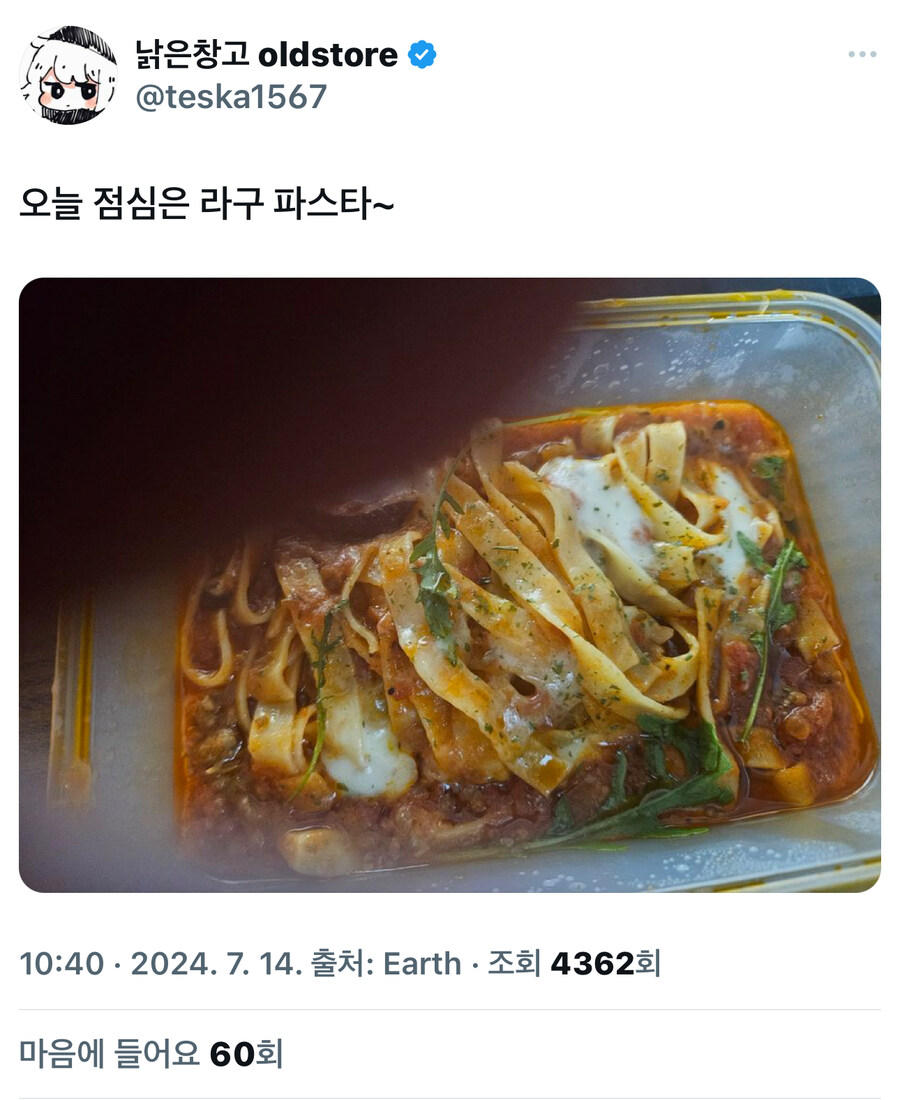Tap the plastic container rim in the photo

click(730, 309)
